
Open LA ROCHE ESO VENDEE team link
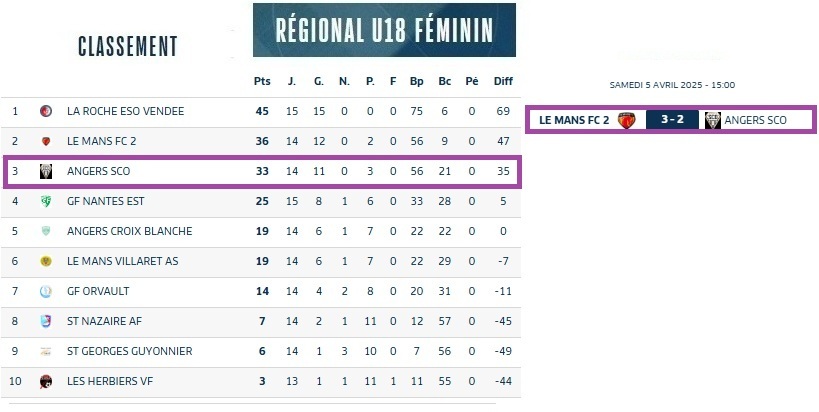pos(125,111)
